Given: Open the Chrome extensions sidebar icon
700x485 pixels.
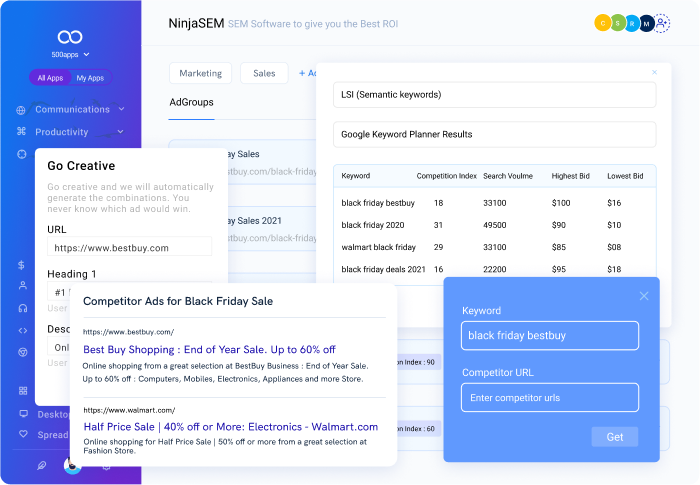Looking at the screenshot, I should [23, 352].
